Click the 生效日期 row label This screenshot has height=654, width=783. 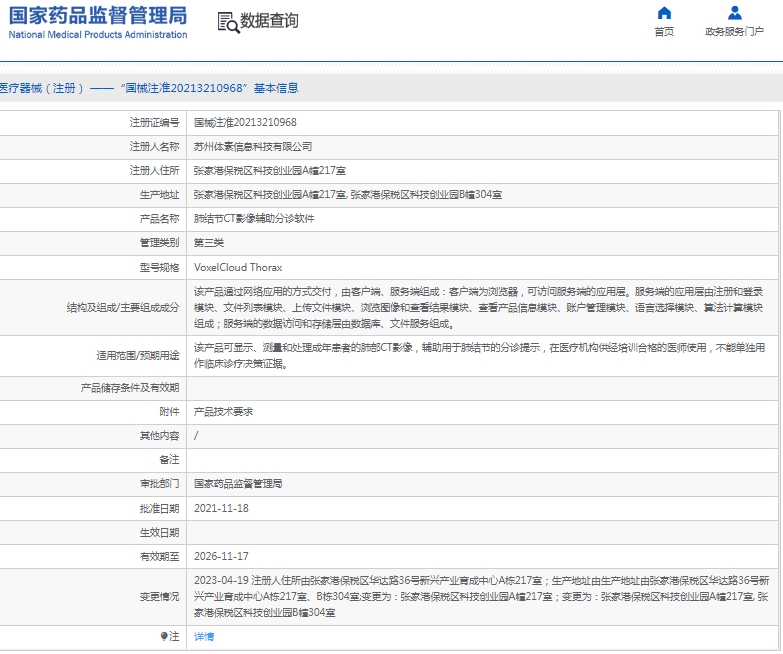coord(159,533)
